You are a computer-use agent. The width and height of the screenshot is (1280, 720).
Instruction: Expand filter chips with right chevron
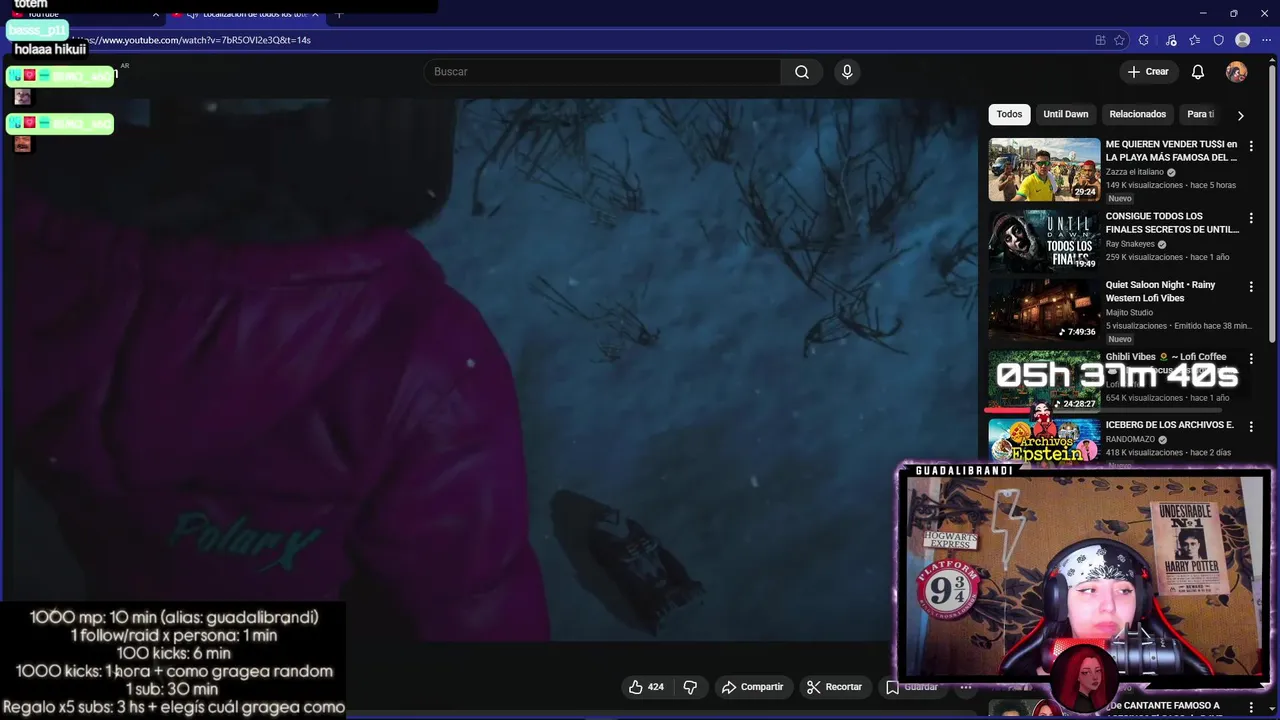(1241, 115)
